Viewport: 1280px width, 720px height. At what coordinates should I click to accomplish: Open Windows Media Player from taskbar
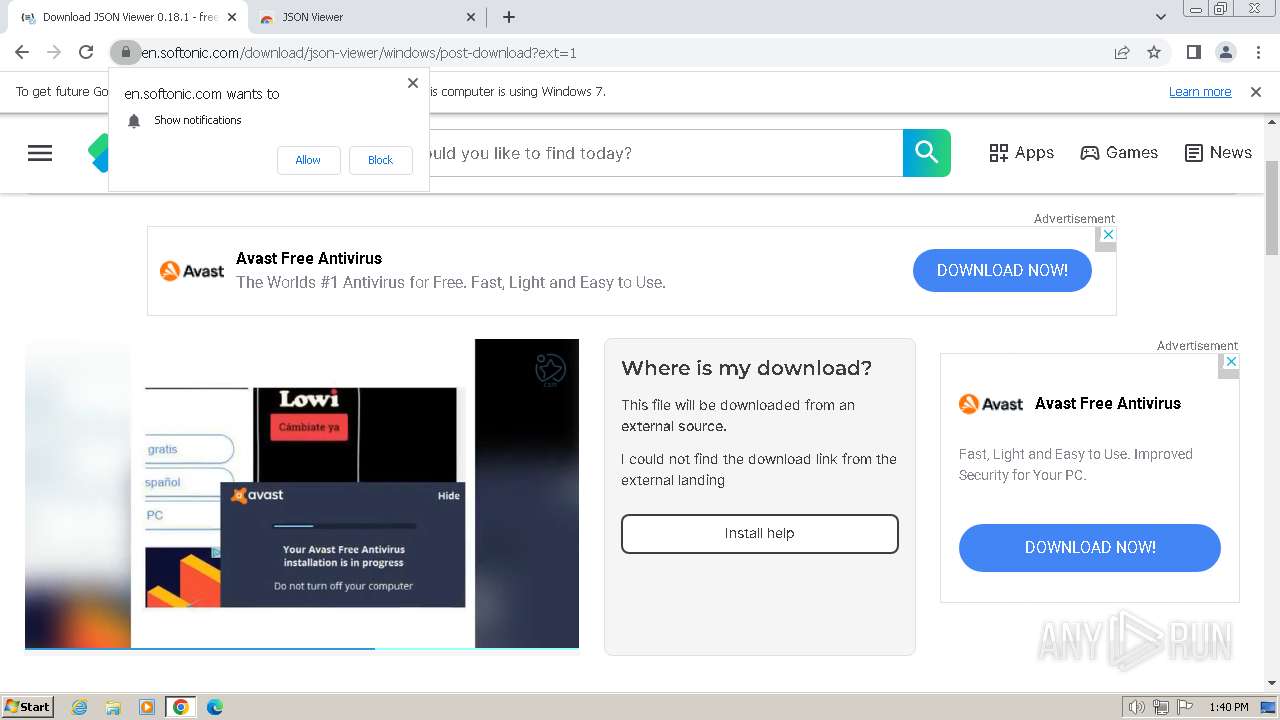tap(147, 707)
